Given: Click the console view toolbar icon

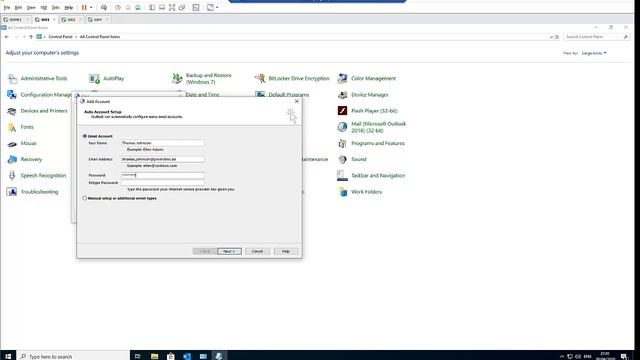Looking at the screenshot, I should [196, 7].
